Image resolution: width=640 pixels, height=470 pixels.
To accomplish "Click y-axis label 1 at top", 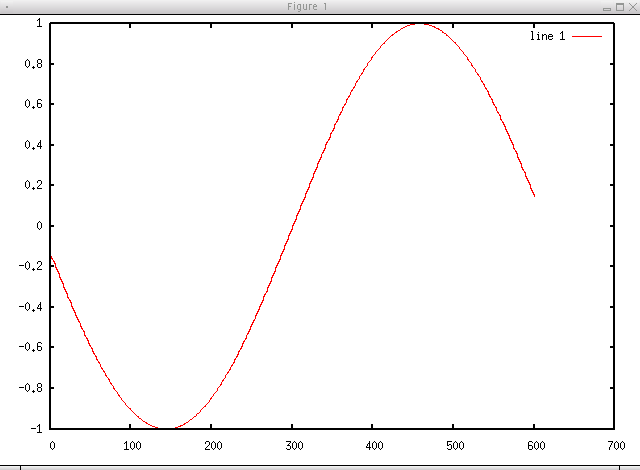I will pos(39,23).
